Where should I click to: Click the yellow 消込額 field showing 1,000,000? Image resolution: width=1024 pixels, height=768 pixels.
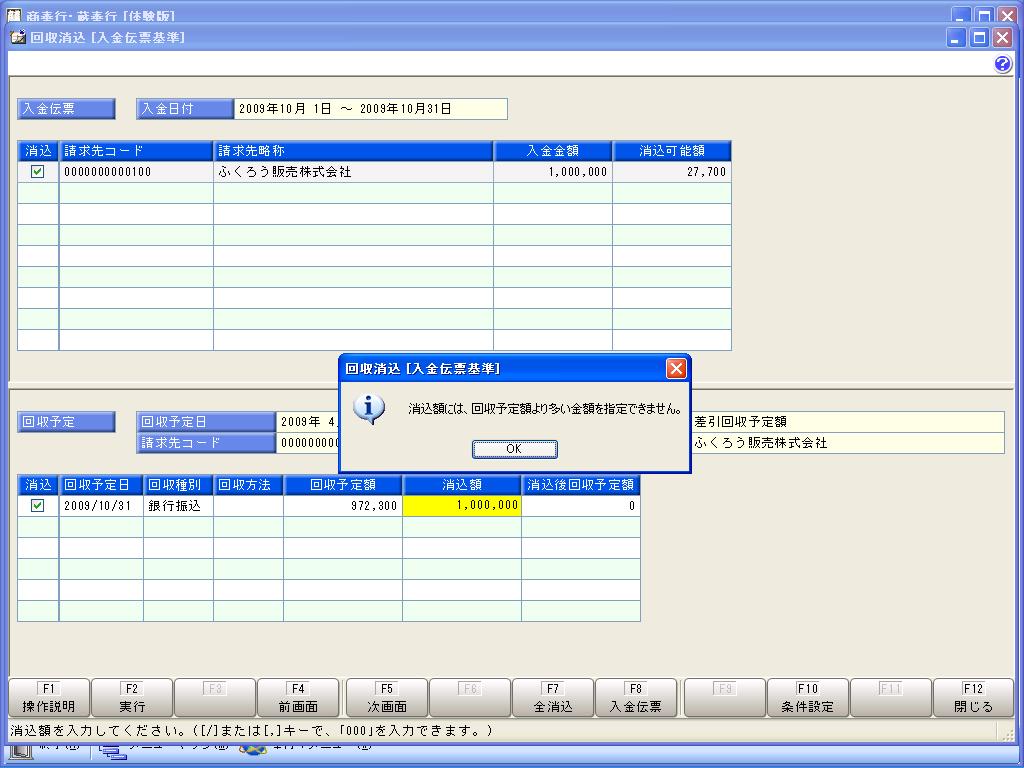pyautogui.click(x=462, y=505)
